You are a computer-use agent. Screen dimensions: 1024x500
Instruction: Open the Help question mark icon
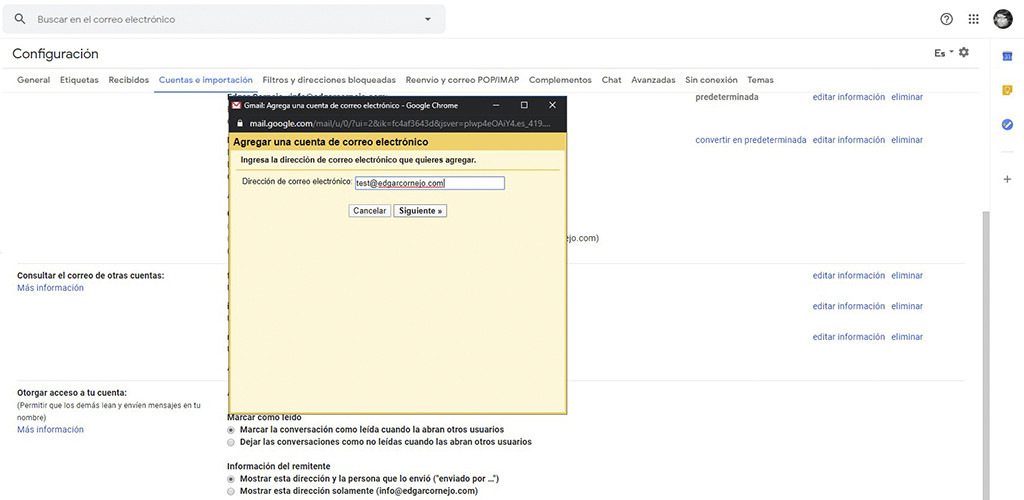[946, 20]
